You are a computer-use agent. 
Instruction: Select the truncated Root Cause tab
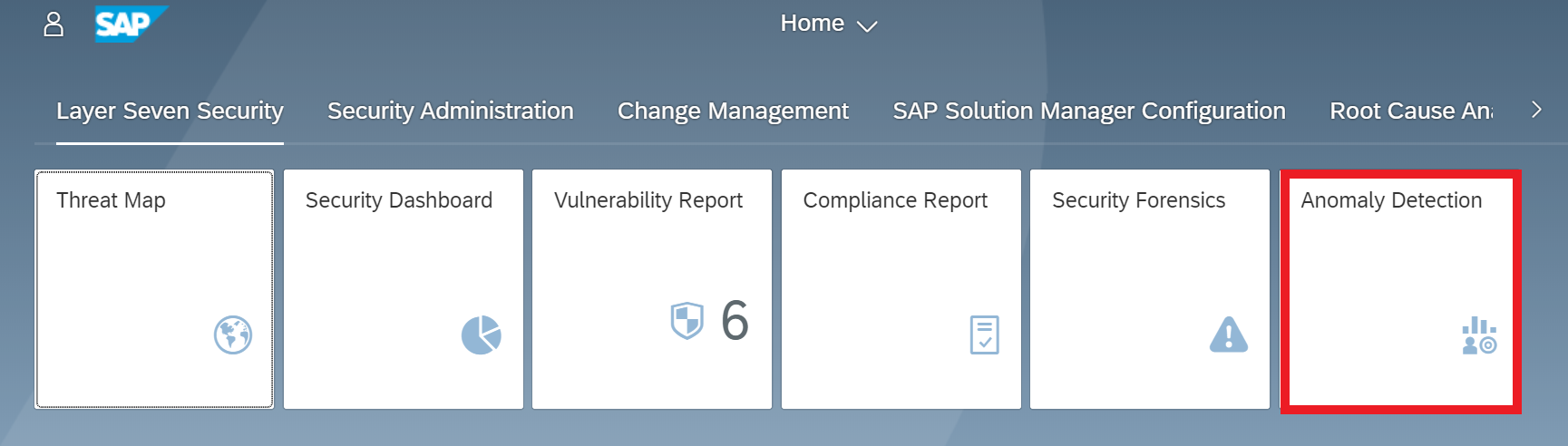click(1410, 111)
